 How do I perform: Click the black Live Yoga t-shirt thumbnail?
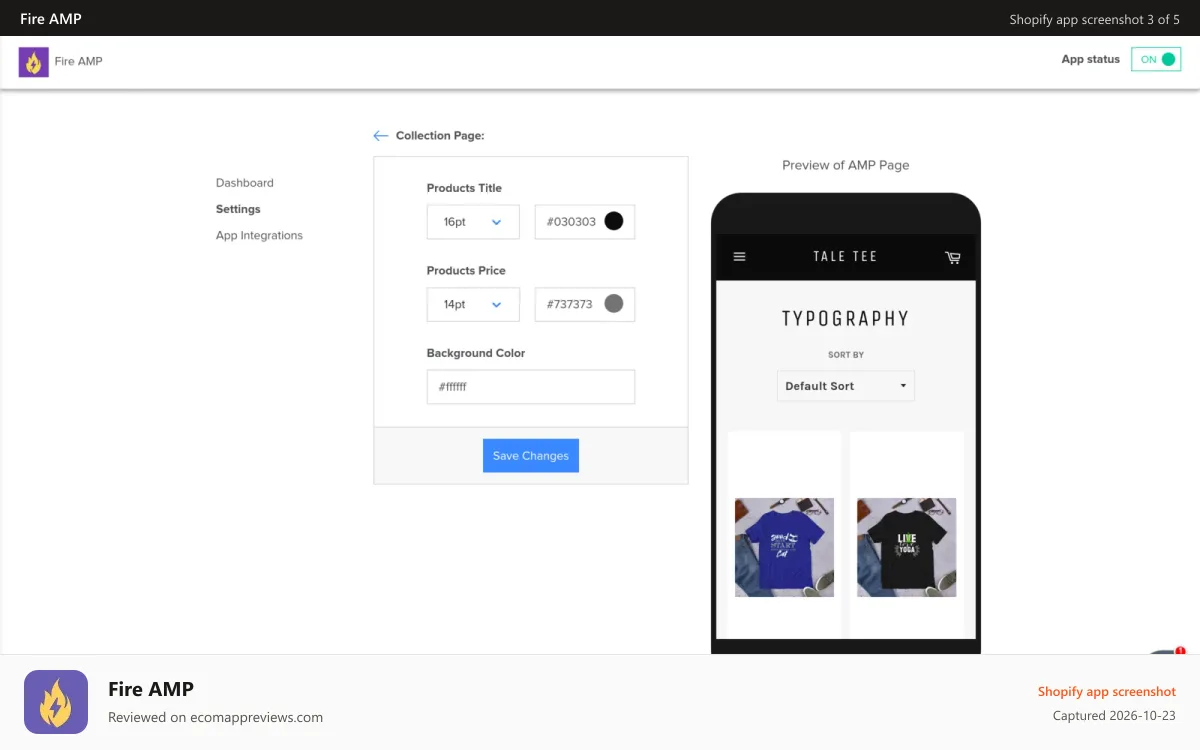[907, 548]
